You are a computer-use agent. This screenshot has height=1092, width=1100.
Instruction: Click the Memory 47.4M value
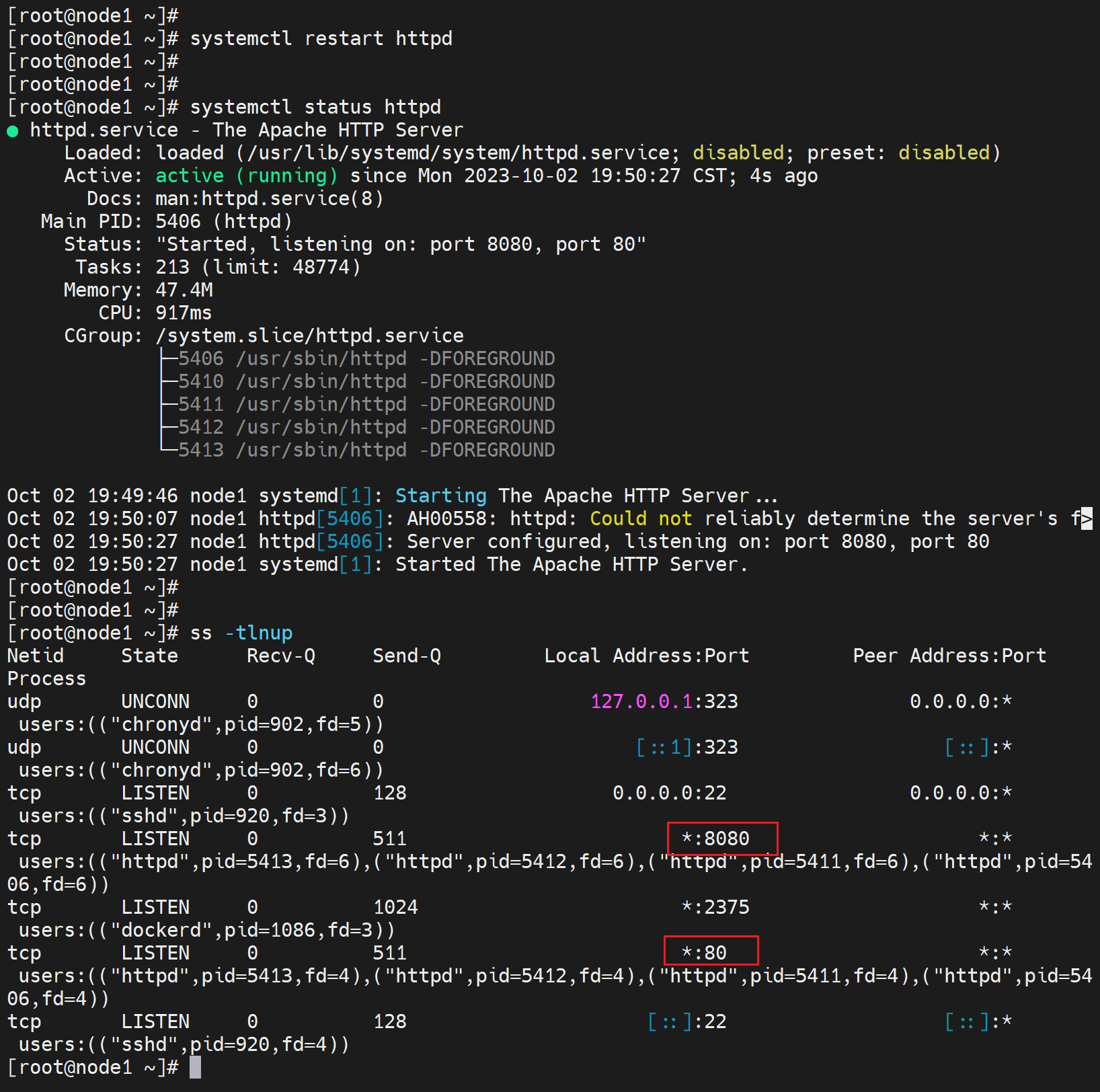click(x=184, y=290)
